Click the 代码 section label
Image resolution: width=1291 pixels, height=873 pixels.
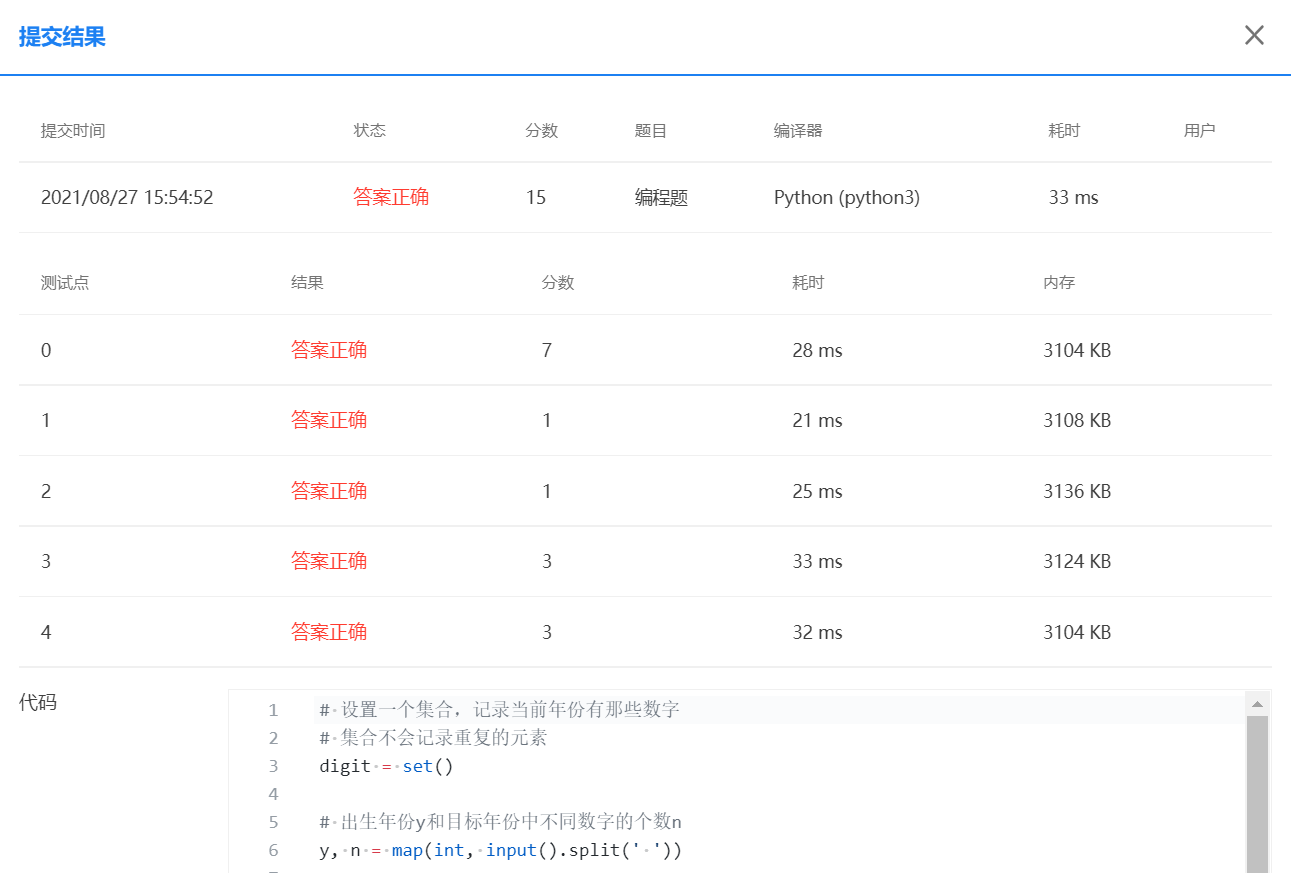pos(38,703)
